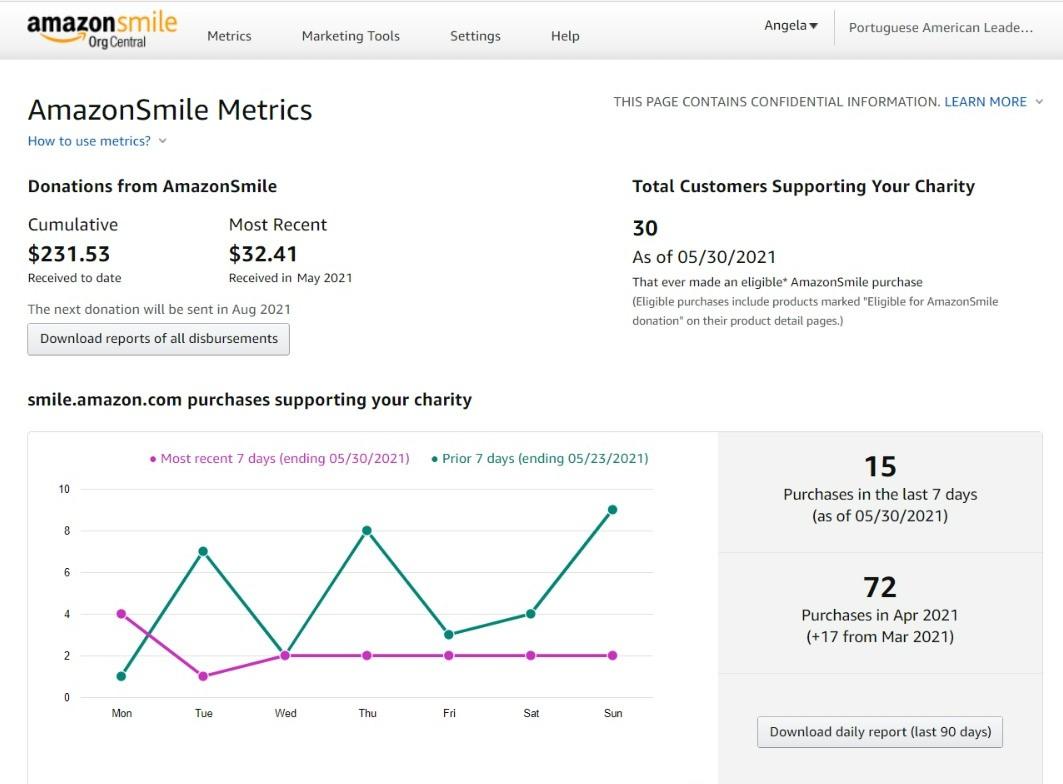Click the Wed data point at 2

click(285, 656)
